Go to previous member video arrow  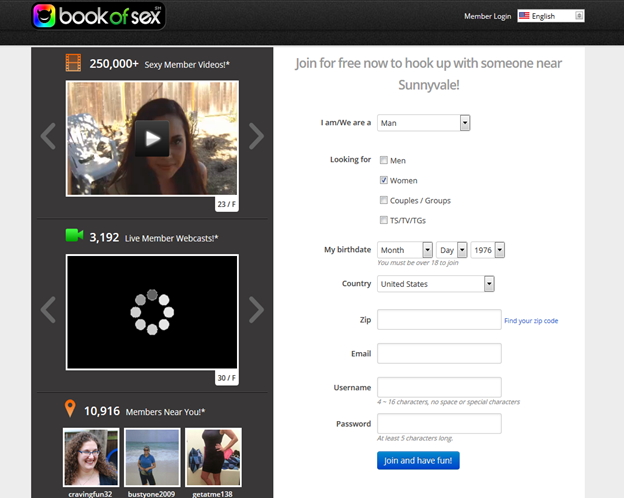pyautogui.click(x=48, y=136)
